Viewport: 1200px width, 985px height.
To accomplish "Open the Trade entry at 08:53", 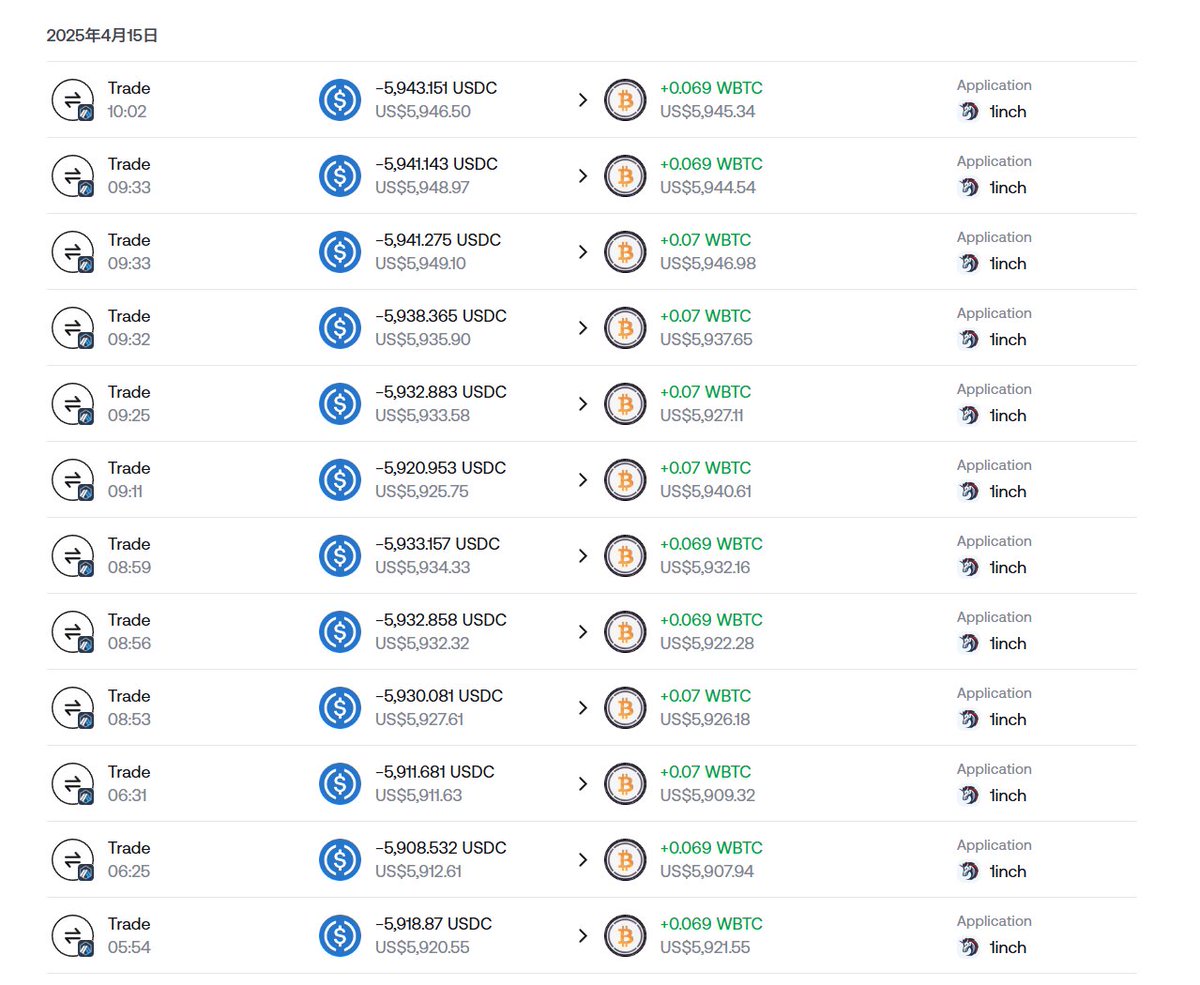I will 129,696.
